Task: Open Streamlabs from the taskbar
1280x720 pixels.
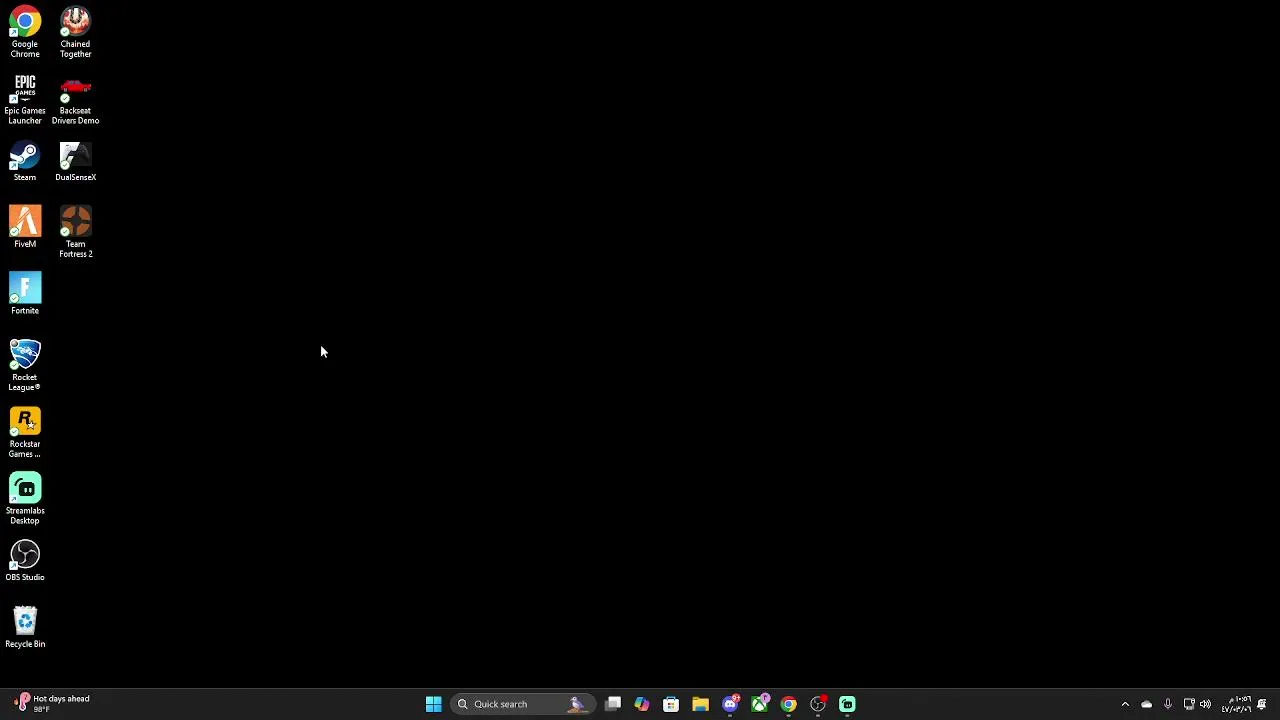Action: pos(847,704)
